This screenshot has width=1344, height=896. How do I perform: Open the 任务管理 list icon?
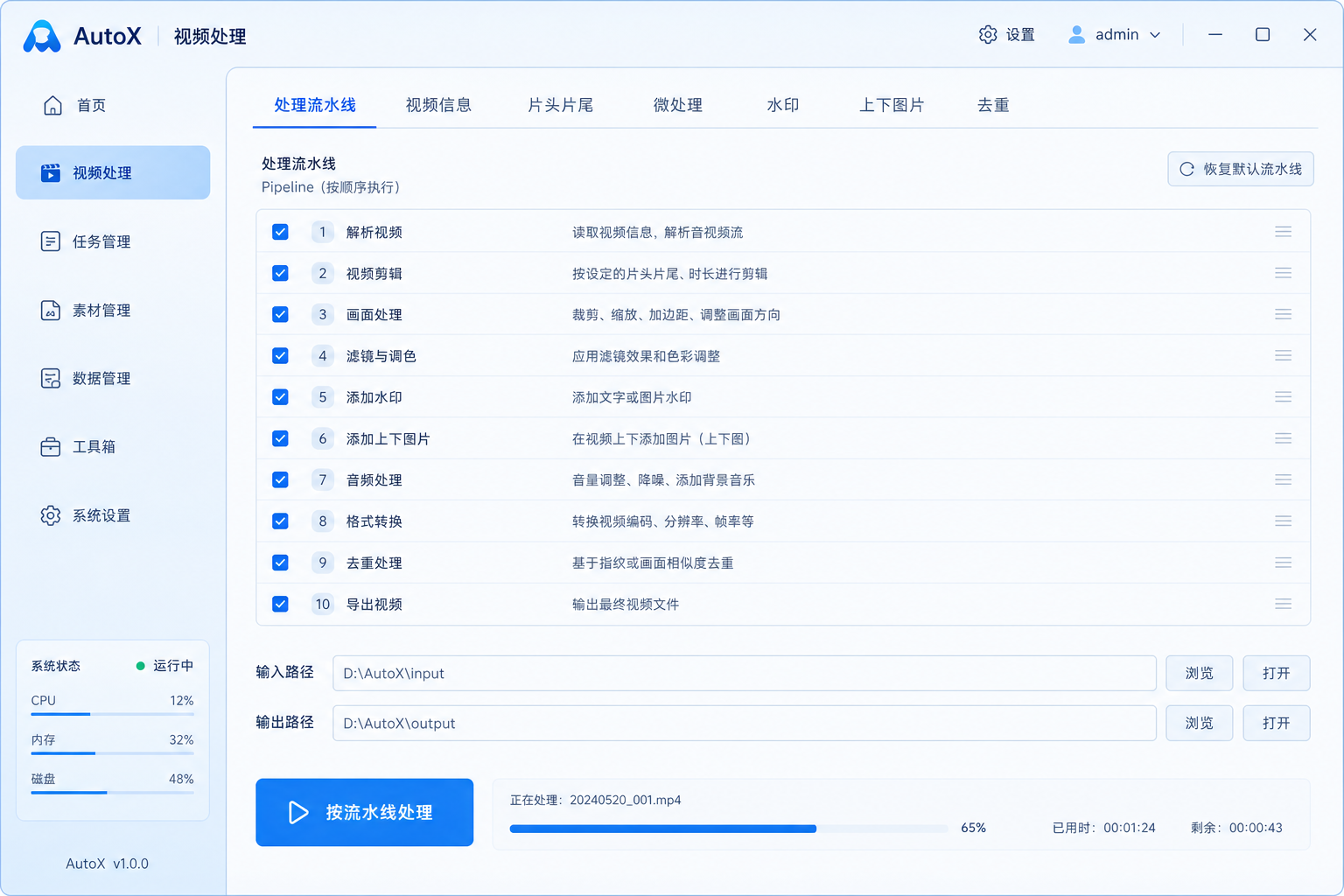51,241
